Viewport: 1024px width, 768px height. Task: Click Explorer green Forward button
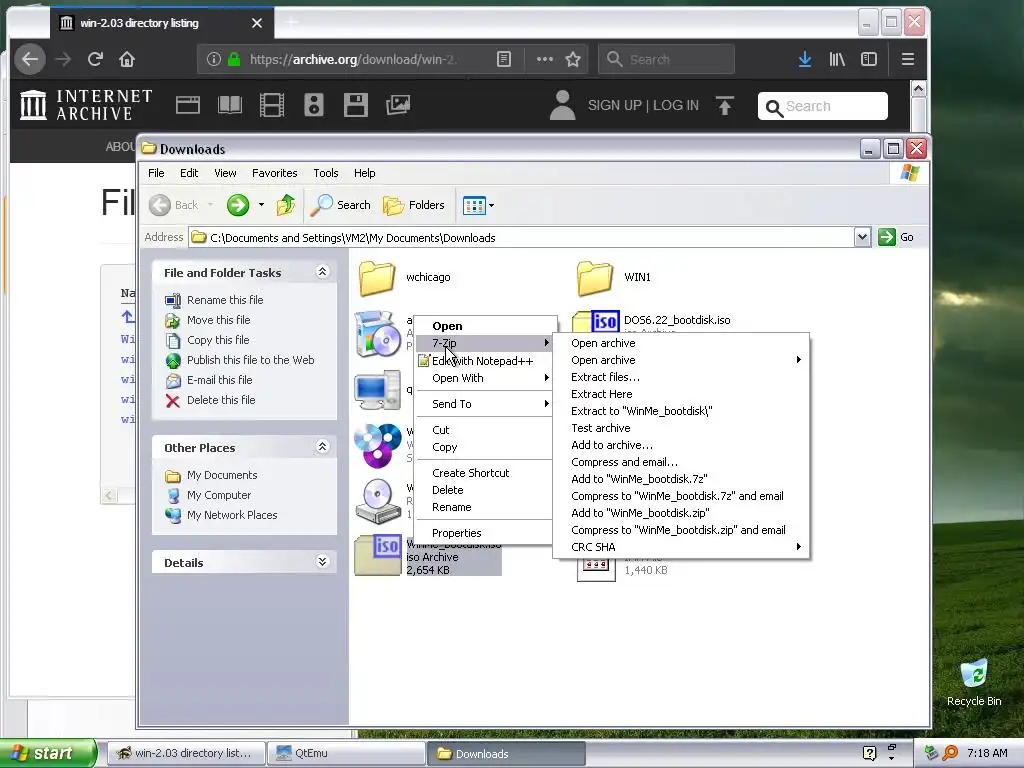[238, 205]
